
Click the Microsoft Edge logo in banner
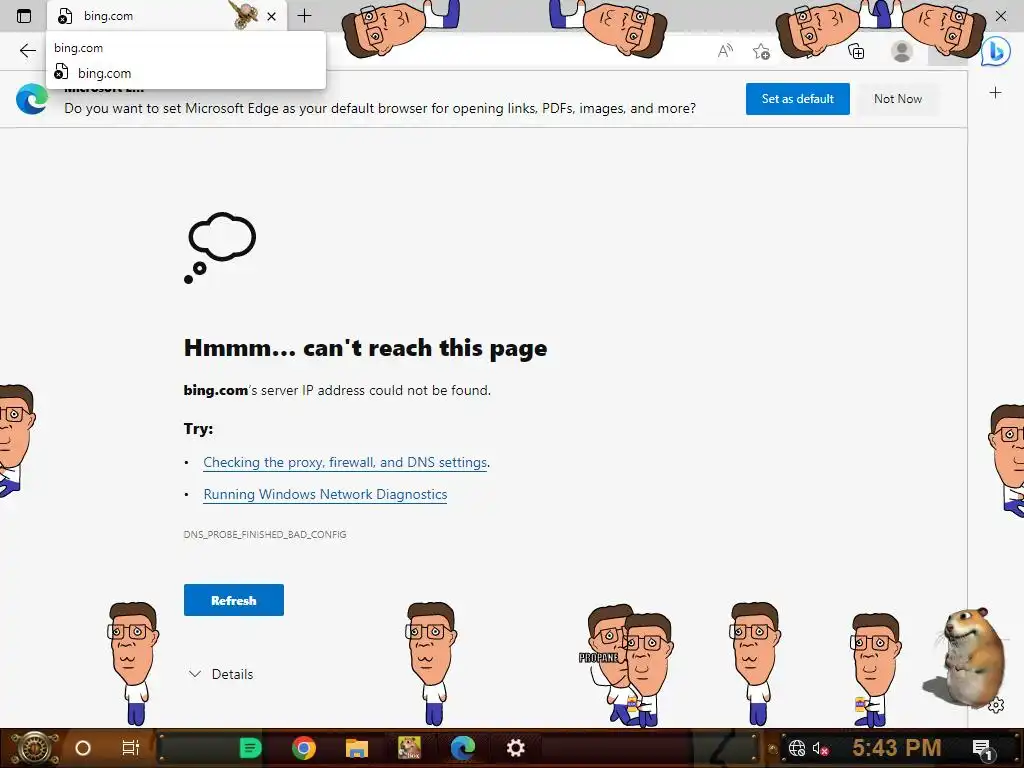32,99
